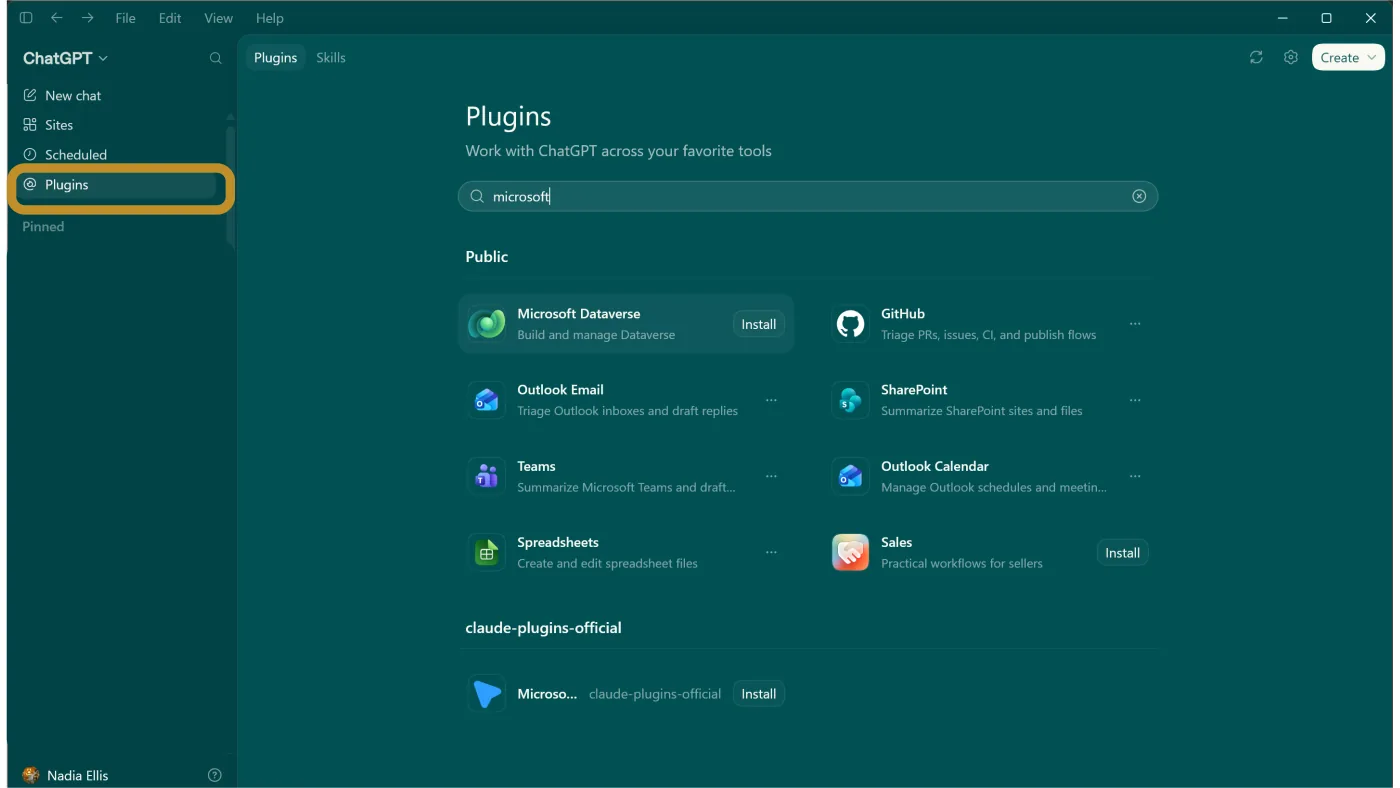
Task: Open the Edit menu
Action: point(170,18)
